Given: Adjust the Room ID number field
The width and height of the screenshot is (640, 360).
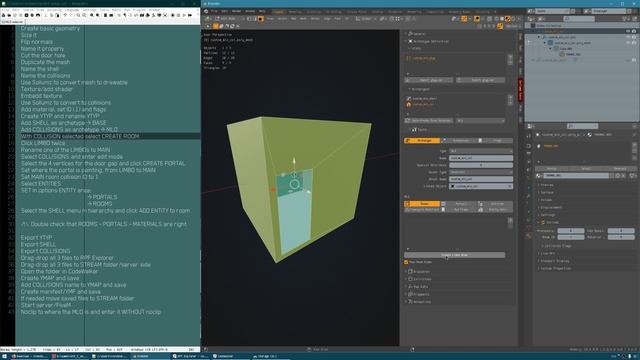Looking at the screenshot, I should [x=571, y=237].
